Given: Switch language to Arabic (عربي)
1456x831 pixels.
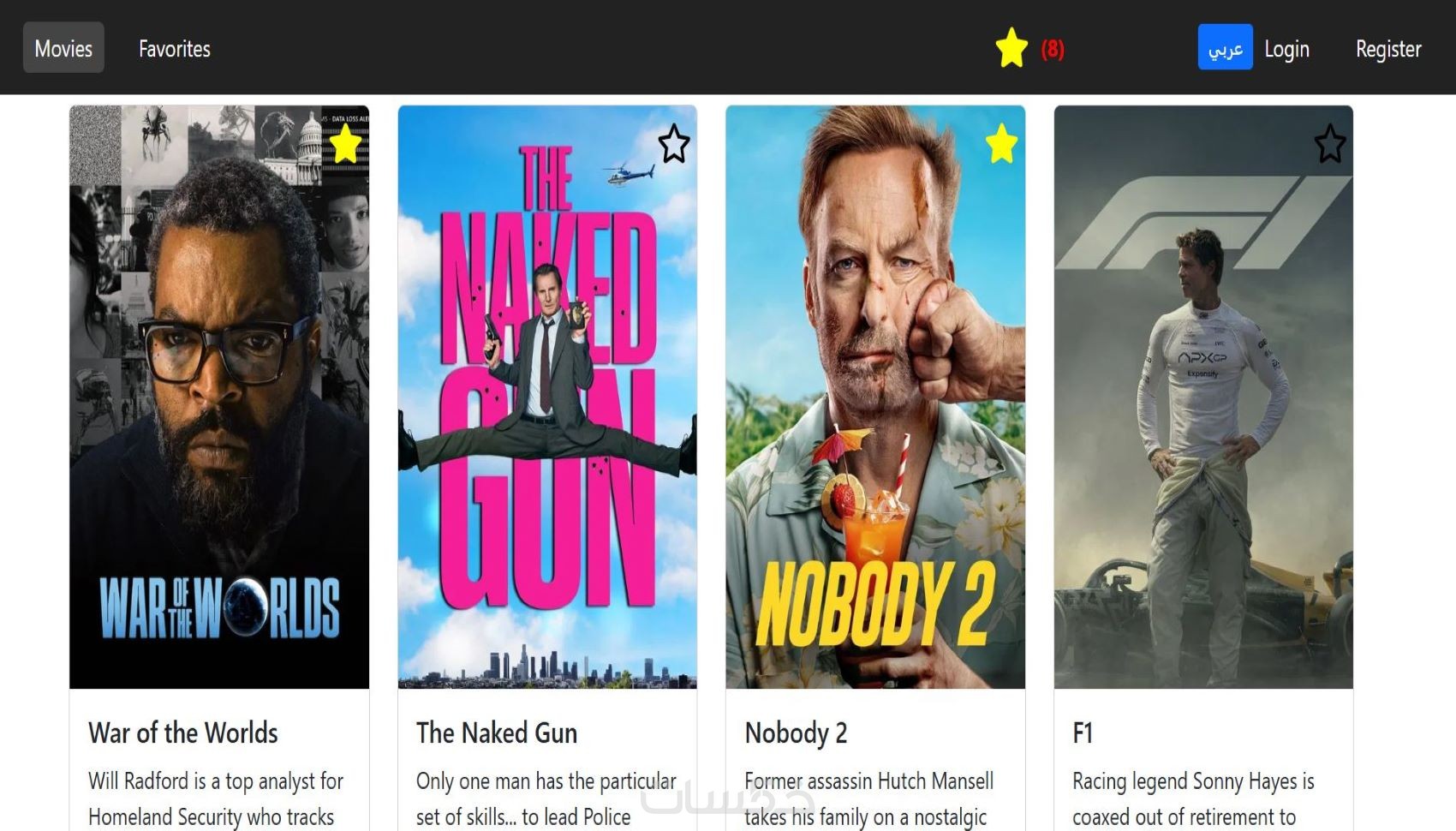Looking at the screenshot, I should pyautogui.click(x=1225, y=47).
